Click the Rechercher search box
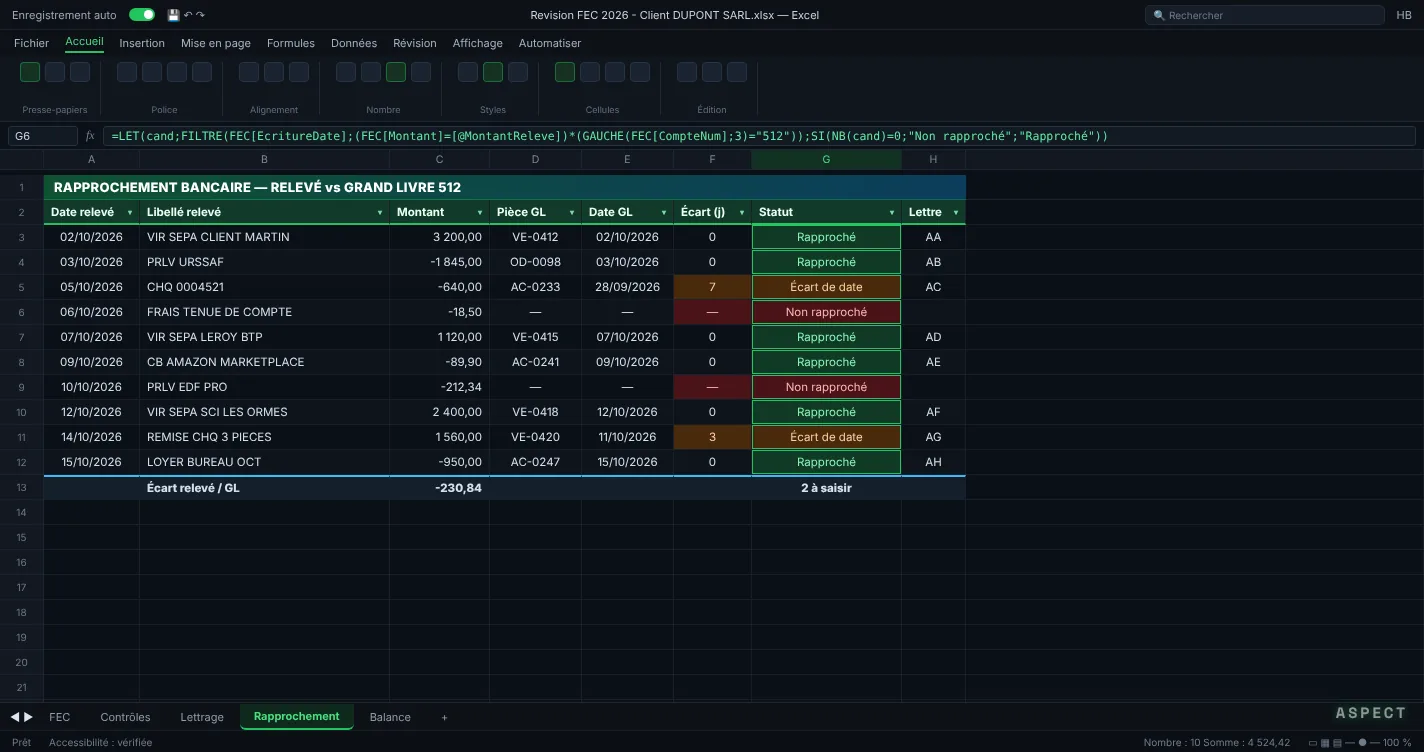The height and width of the screenshot is (752, 1424). point(1264,15)
